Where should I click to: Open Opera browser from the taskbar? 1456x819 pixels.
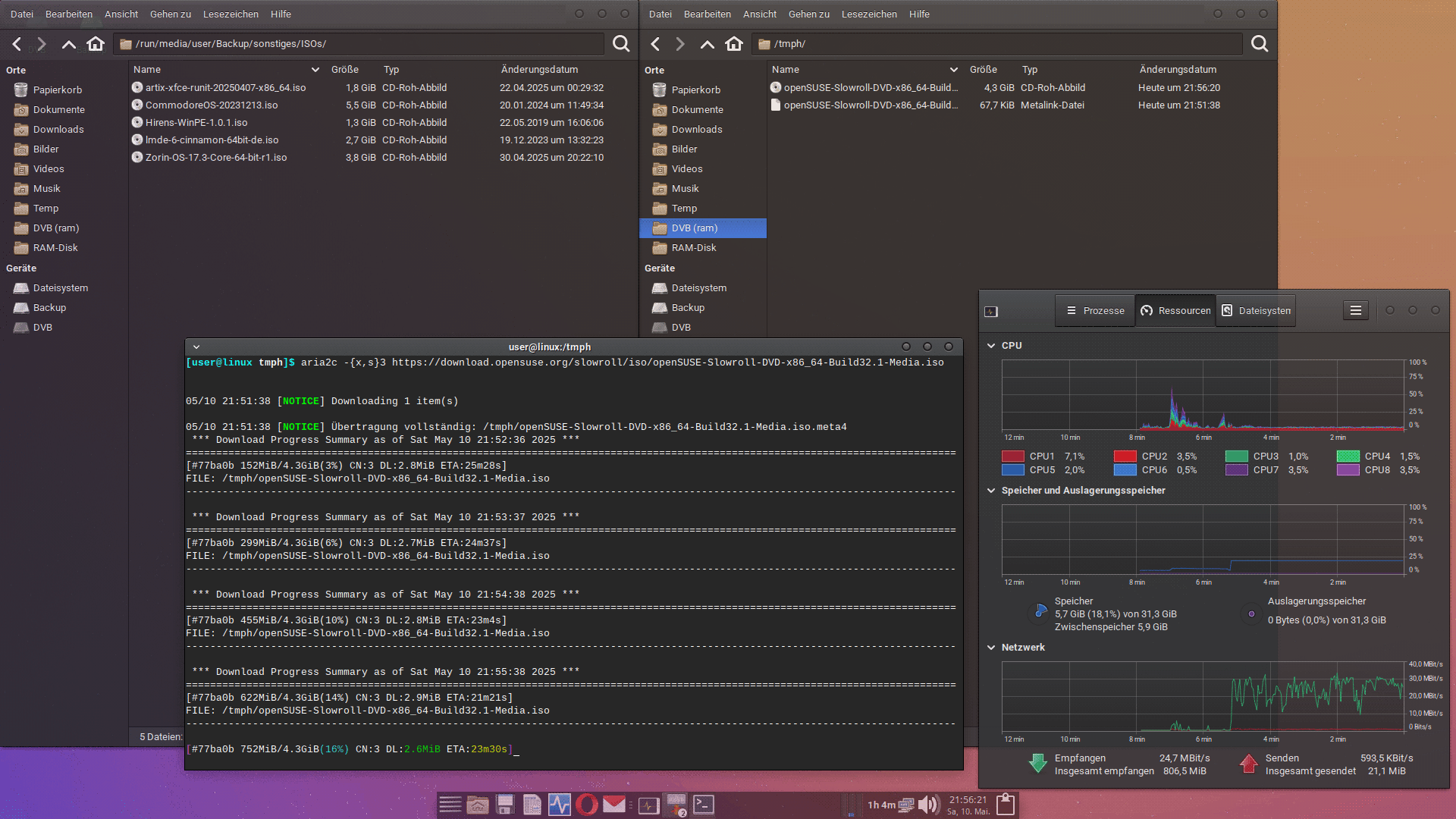click(x=586, y=805)
